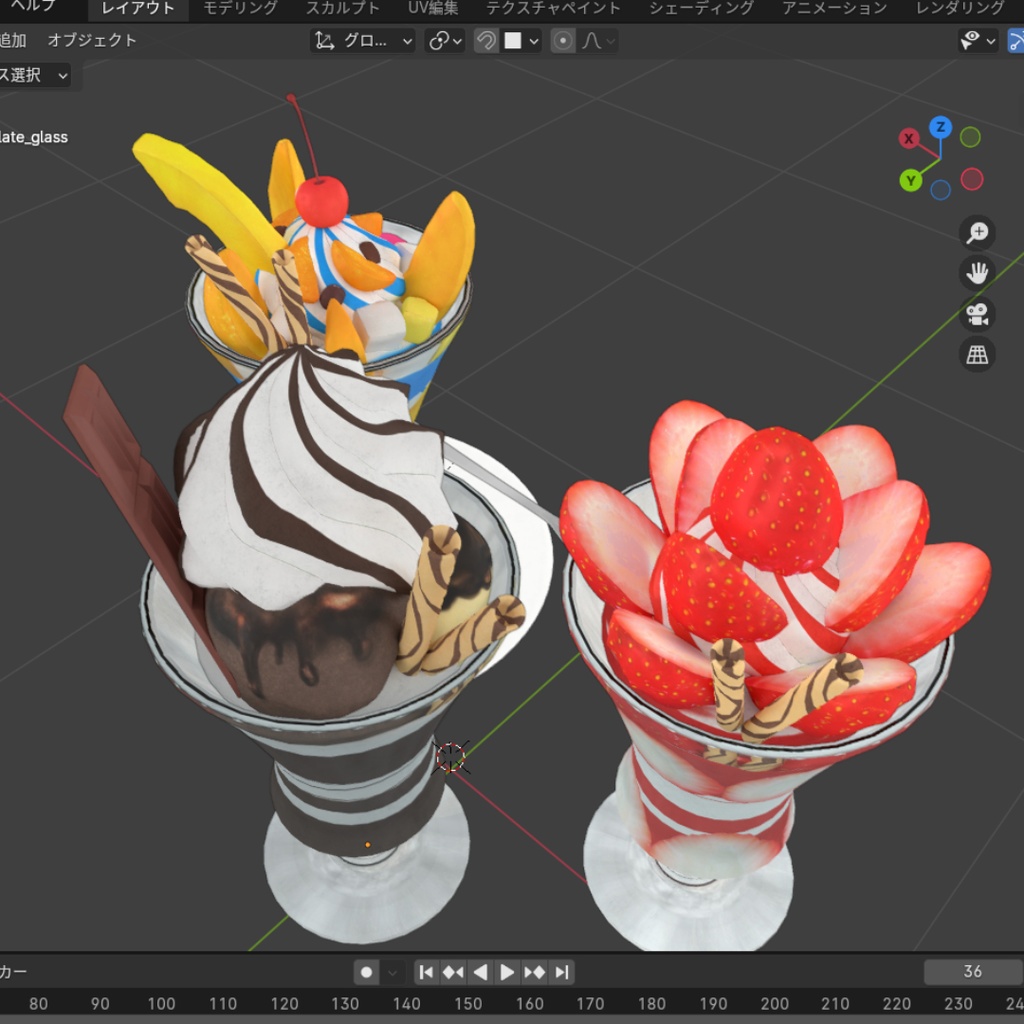Click the green Y axis gizmo ball
This screenshot has width=1024, height=1024.
click(x=911, y=178)
